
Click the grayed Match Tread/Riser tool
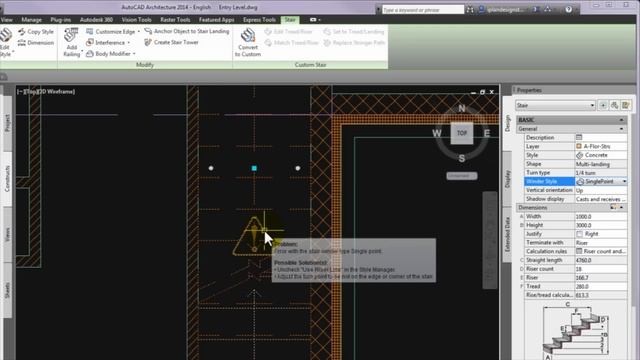click(291, 42)
